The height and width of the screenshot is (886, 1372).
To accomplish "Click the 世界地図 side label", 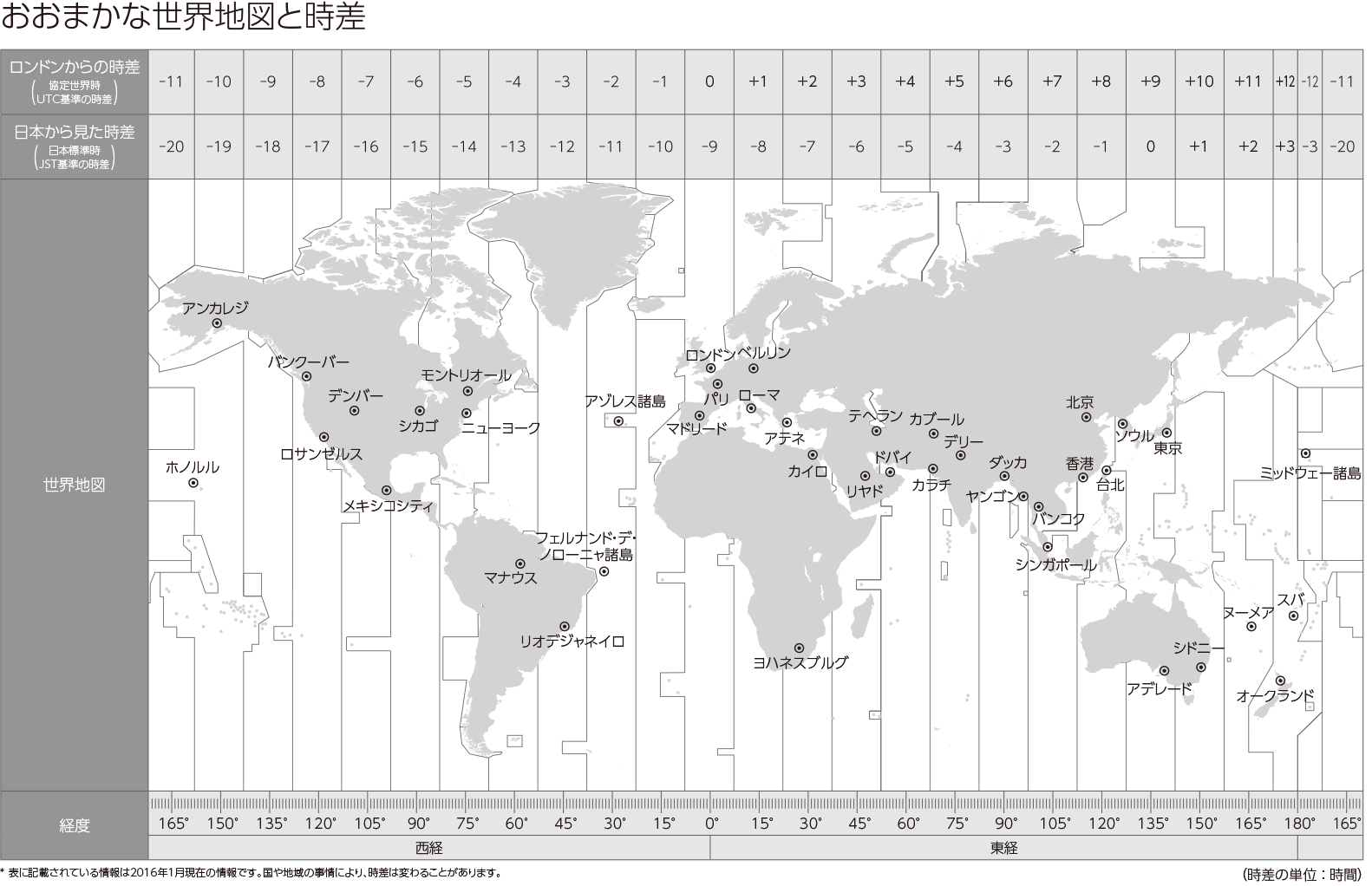I will click(x=75, y=485).
